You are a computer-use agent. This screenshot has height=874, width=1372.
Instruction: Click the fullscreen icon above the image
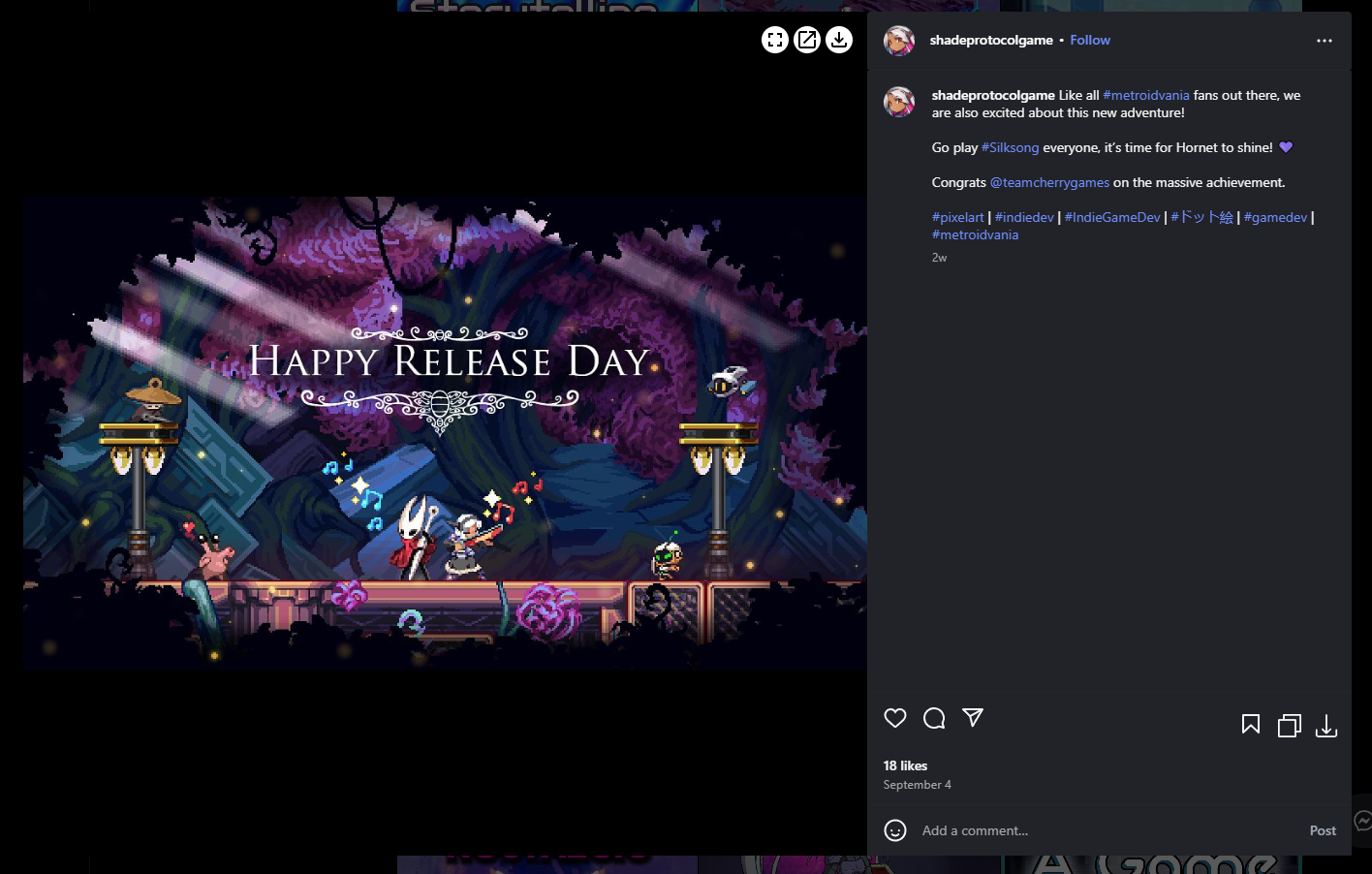(775, 40)
